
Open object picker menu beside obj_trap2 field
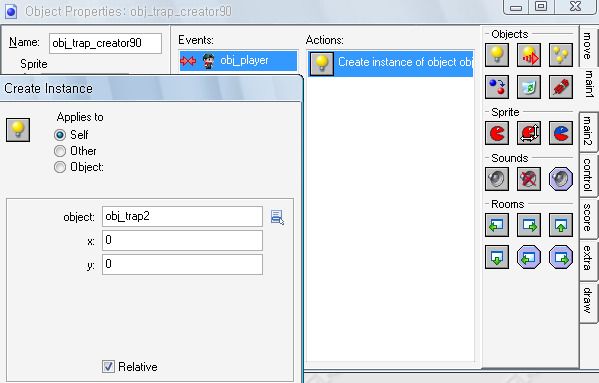click(277, 217)
